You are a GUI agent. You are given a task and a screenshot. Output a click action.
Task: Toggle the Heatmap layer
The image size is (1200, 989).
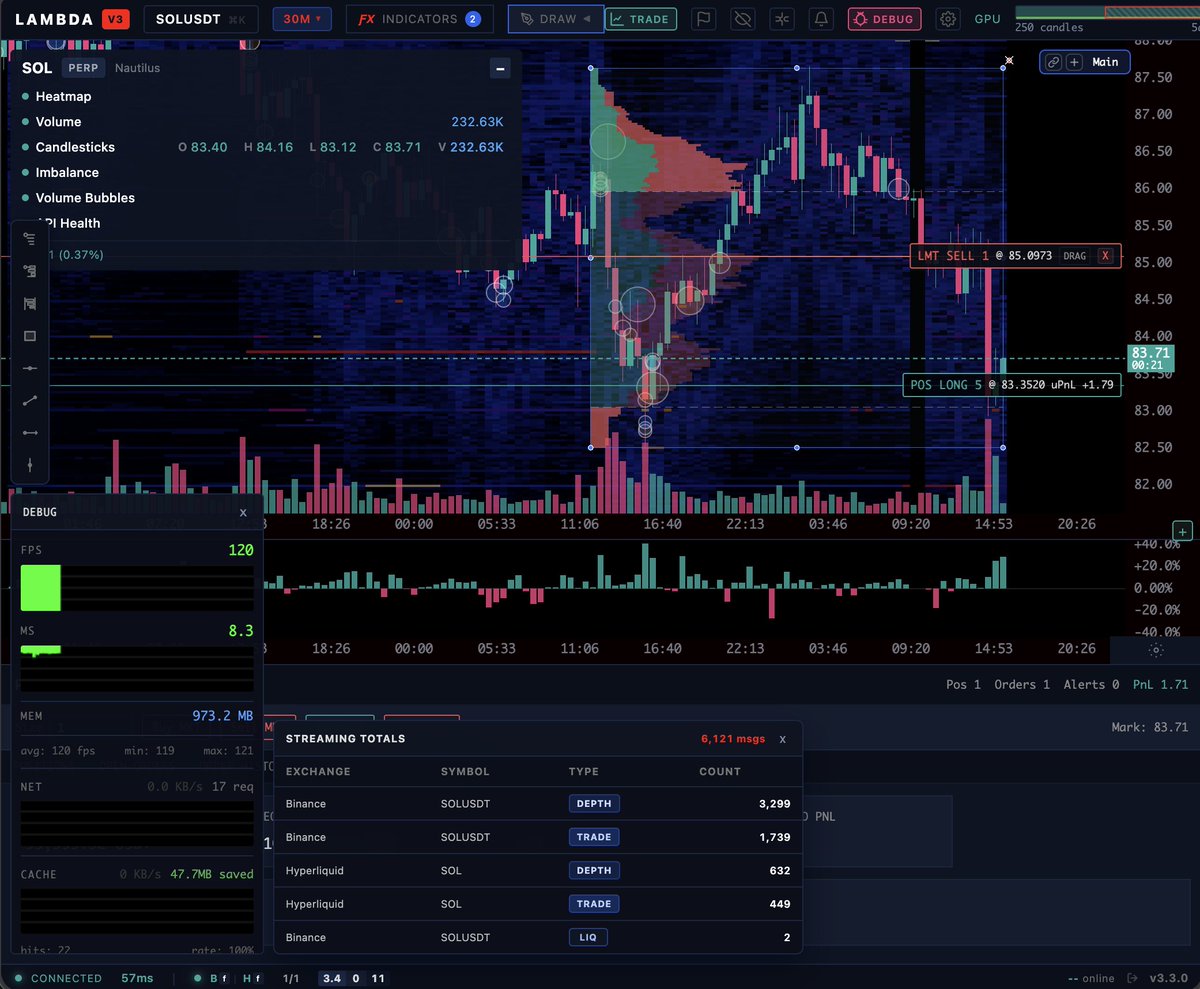tap(63, 97)
